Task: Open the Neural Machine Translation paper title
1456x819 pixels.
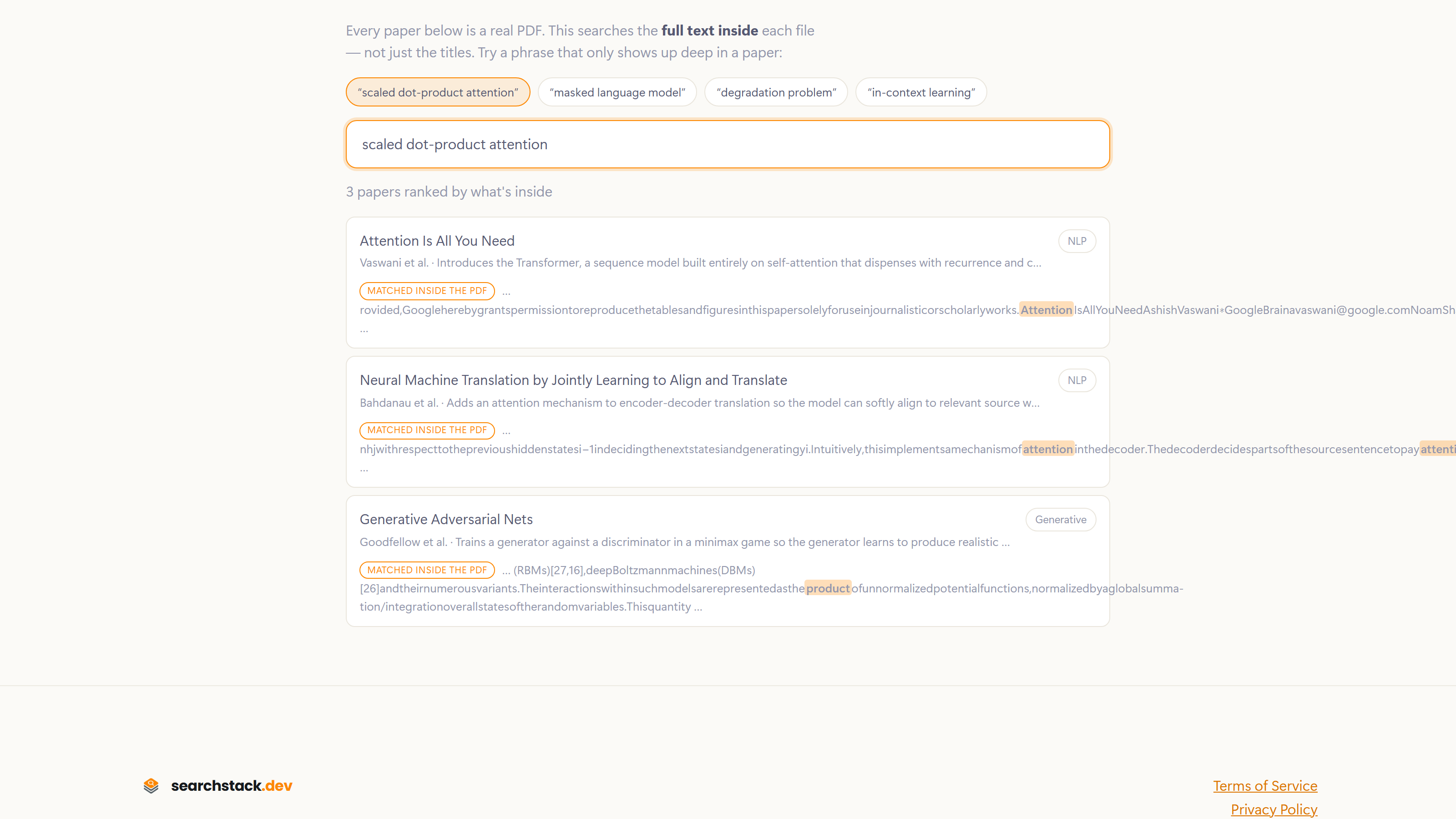Action: click(573, 380)
